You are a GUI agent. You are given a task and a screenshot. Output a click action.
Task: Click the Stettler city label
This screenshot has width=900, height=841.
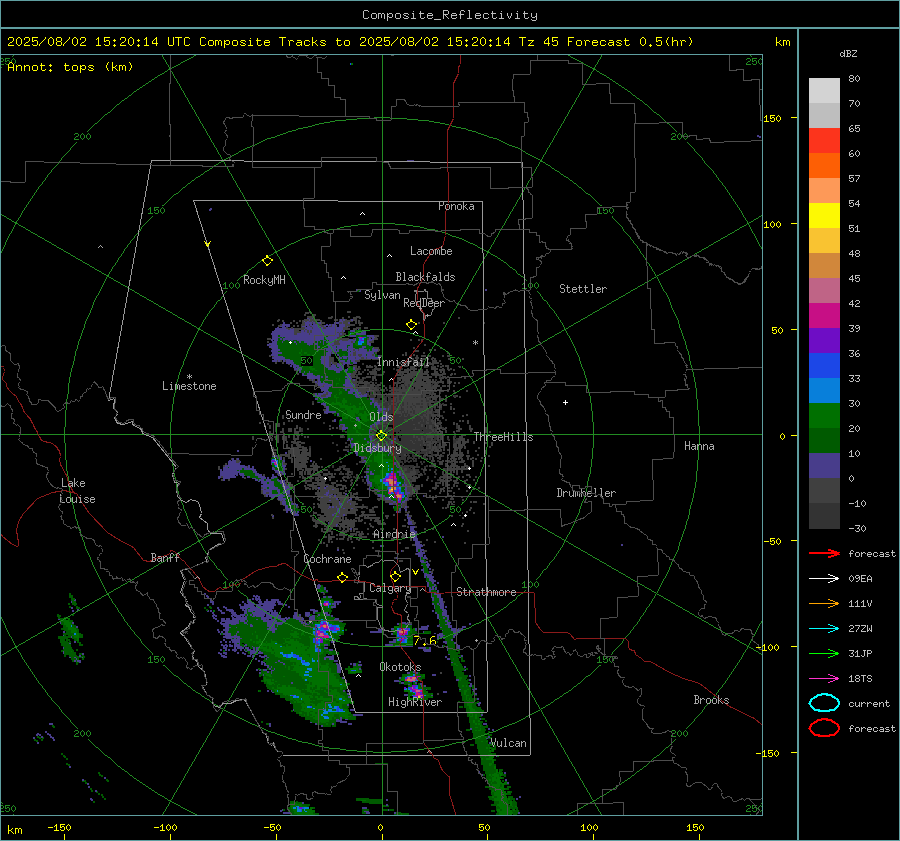point(583,289)
